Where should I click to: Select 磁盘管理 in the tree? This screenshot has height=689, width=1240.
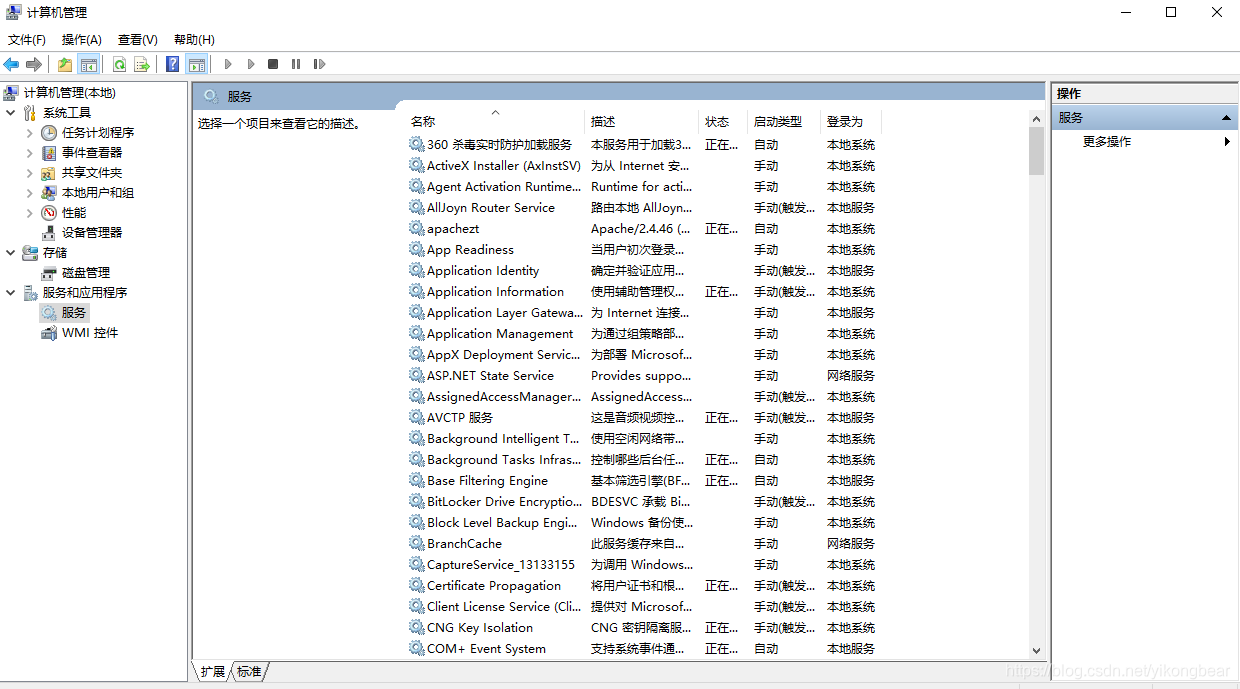[86, 273]
